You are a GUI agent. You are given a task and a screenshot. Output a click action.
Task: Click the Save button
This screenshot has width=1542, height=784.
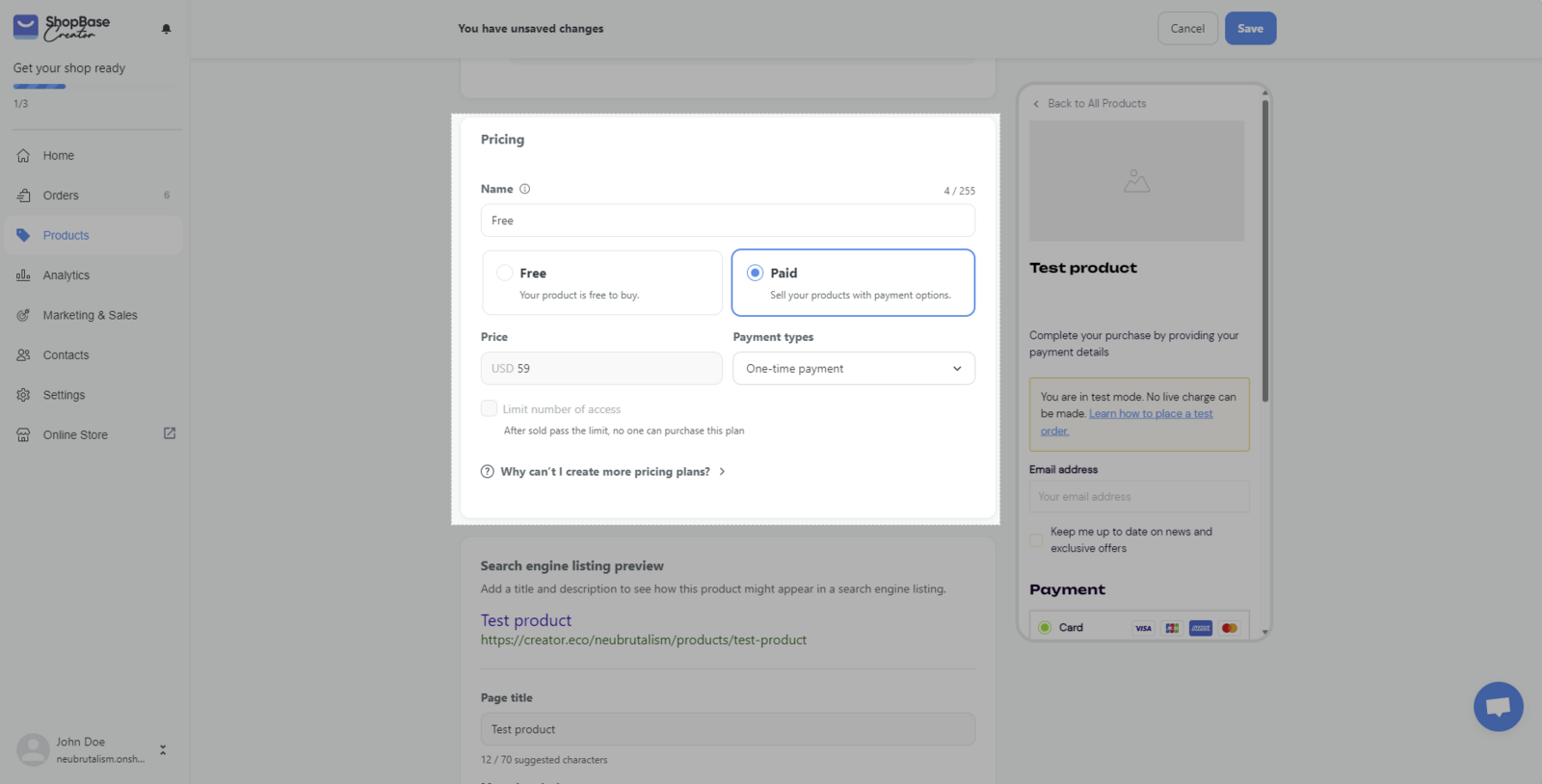click(1250, 28)
